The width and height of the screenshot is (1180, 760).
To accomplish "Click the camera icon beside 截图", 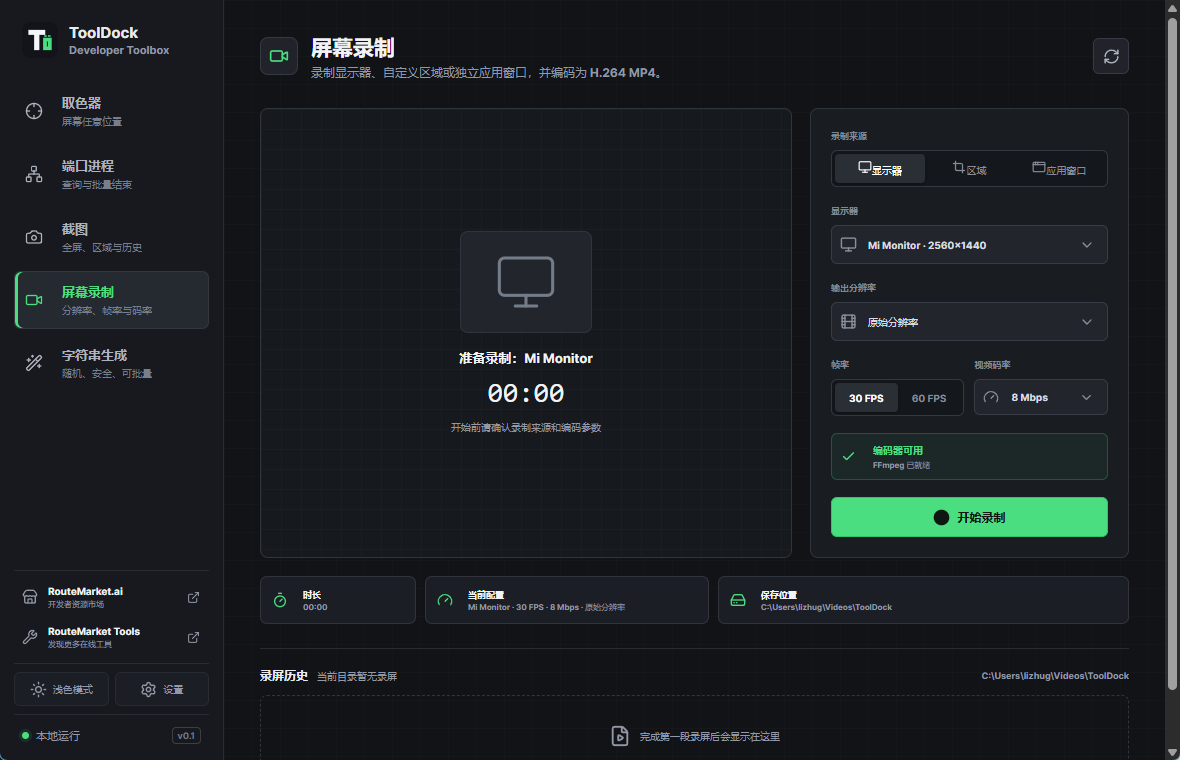I will tap(34, 237).
